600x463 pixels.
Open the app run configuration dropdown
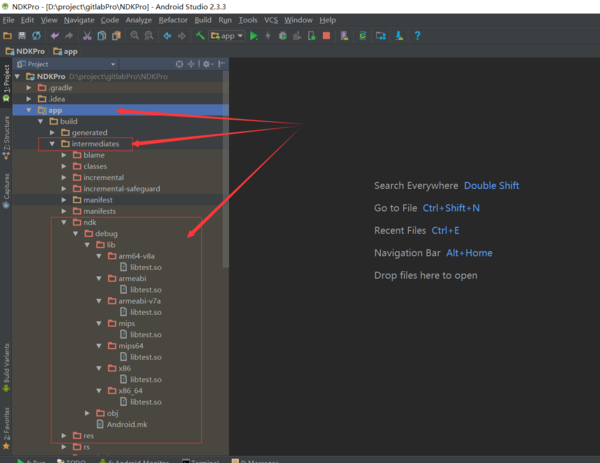[227, 36]
